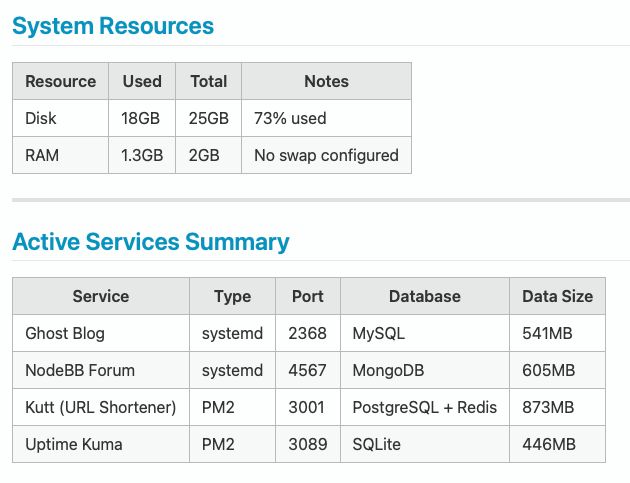Select port 2368 in the table
Viewport: 630px width, 483px height.
point(307,333)
